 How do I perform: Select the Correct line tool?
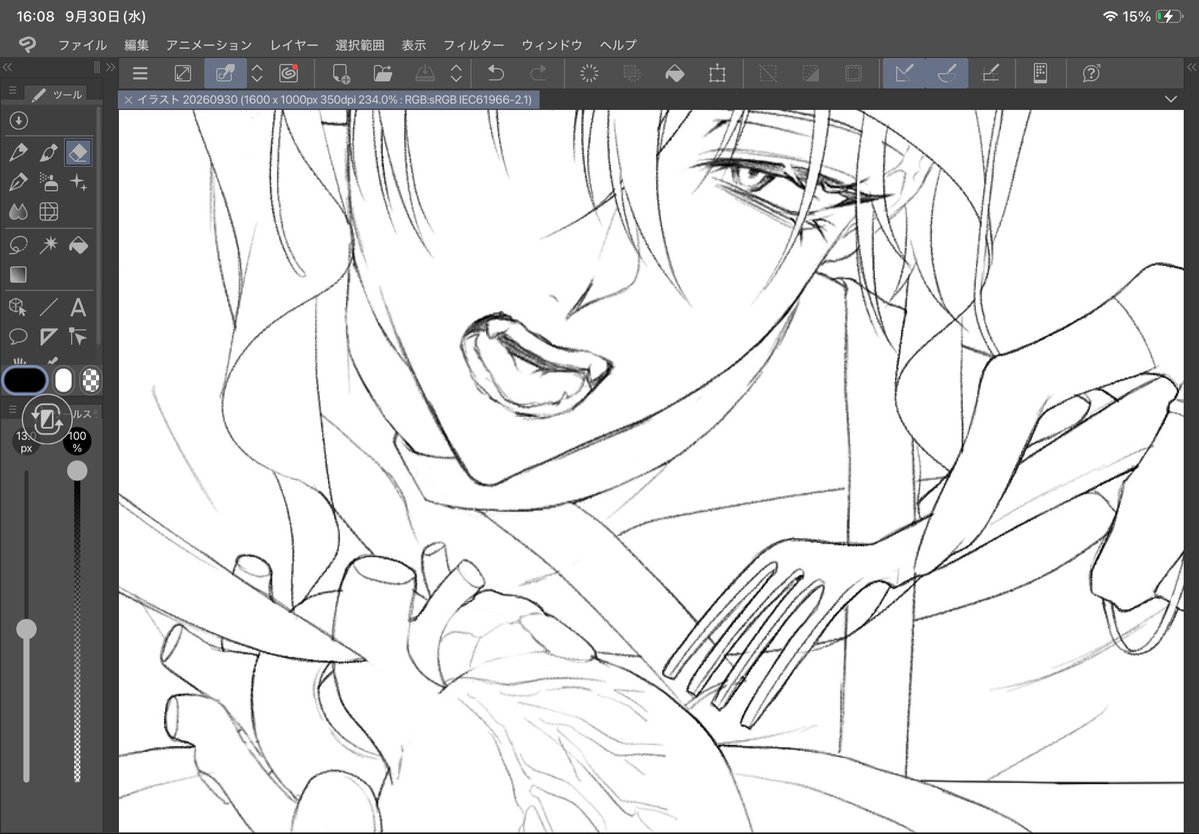[78, 336]
